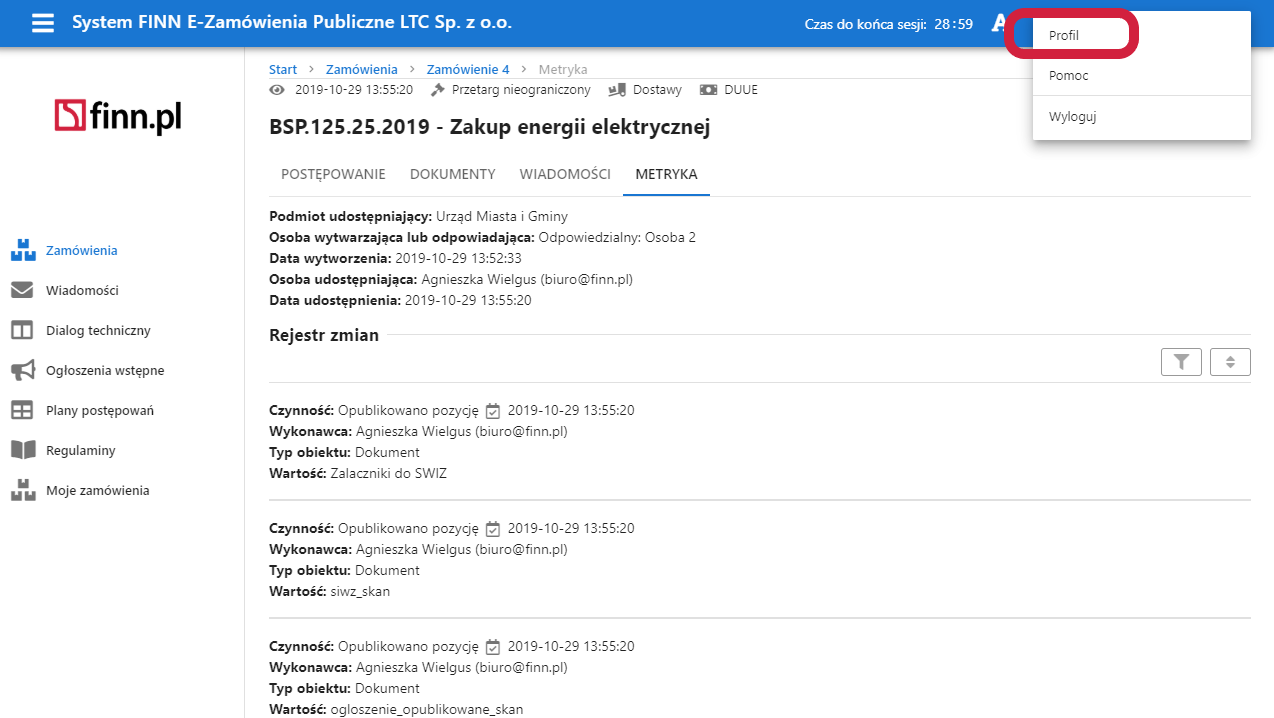Click calendar icon in siwz_skan entry
The width and height of the screenshot is (1274, 718).
pyautogui.click(x=493, y=529)
